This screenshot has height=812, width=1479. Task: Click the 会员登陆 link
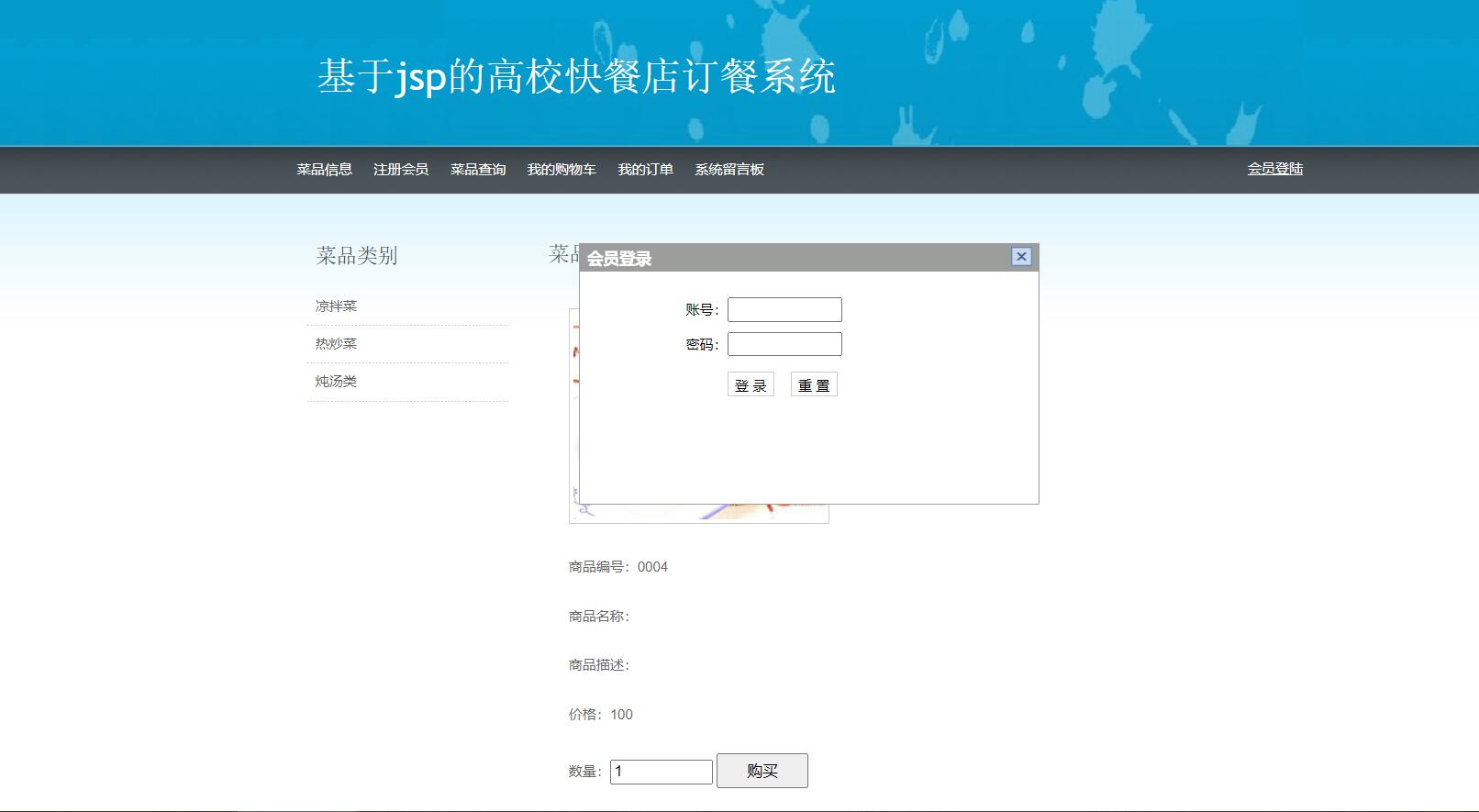coord(1275,169)
